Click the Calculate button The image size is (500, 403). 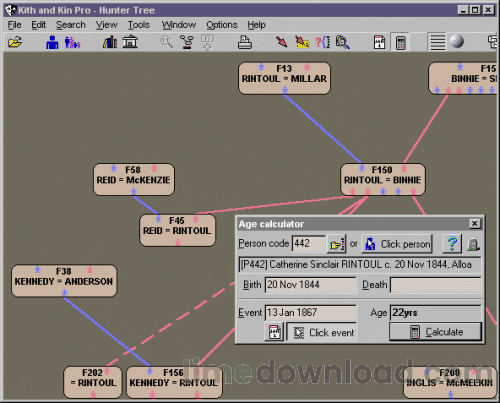coord(436,332)
